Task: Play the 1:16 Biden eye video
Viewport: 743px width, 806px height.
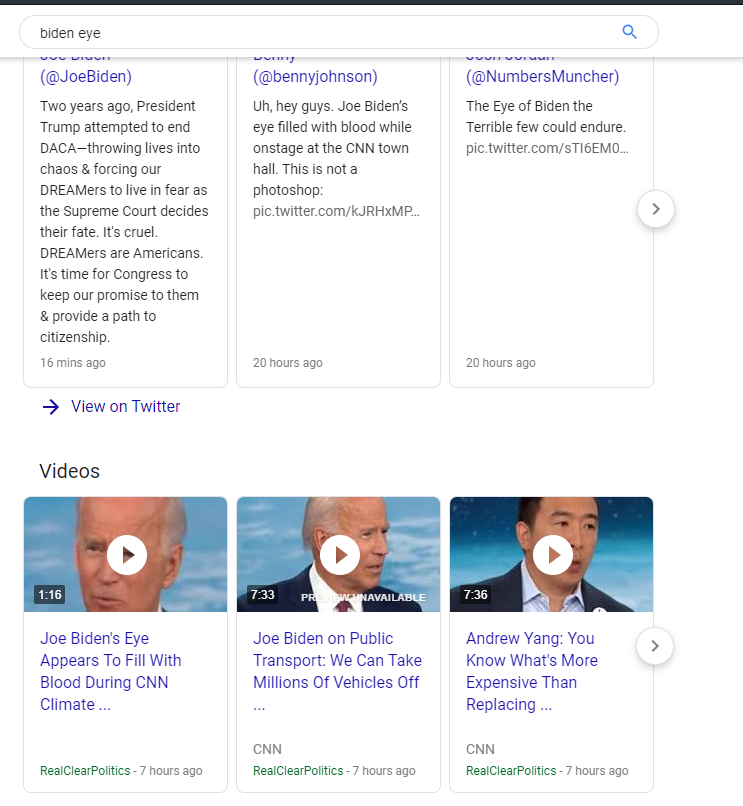Action: (127, 555)
